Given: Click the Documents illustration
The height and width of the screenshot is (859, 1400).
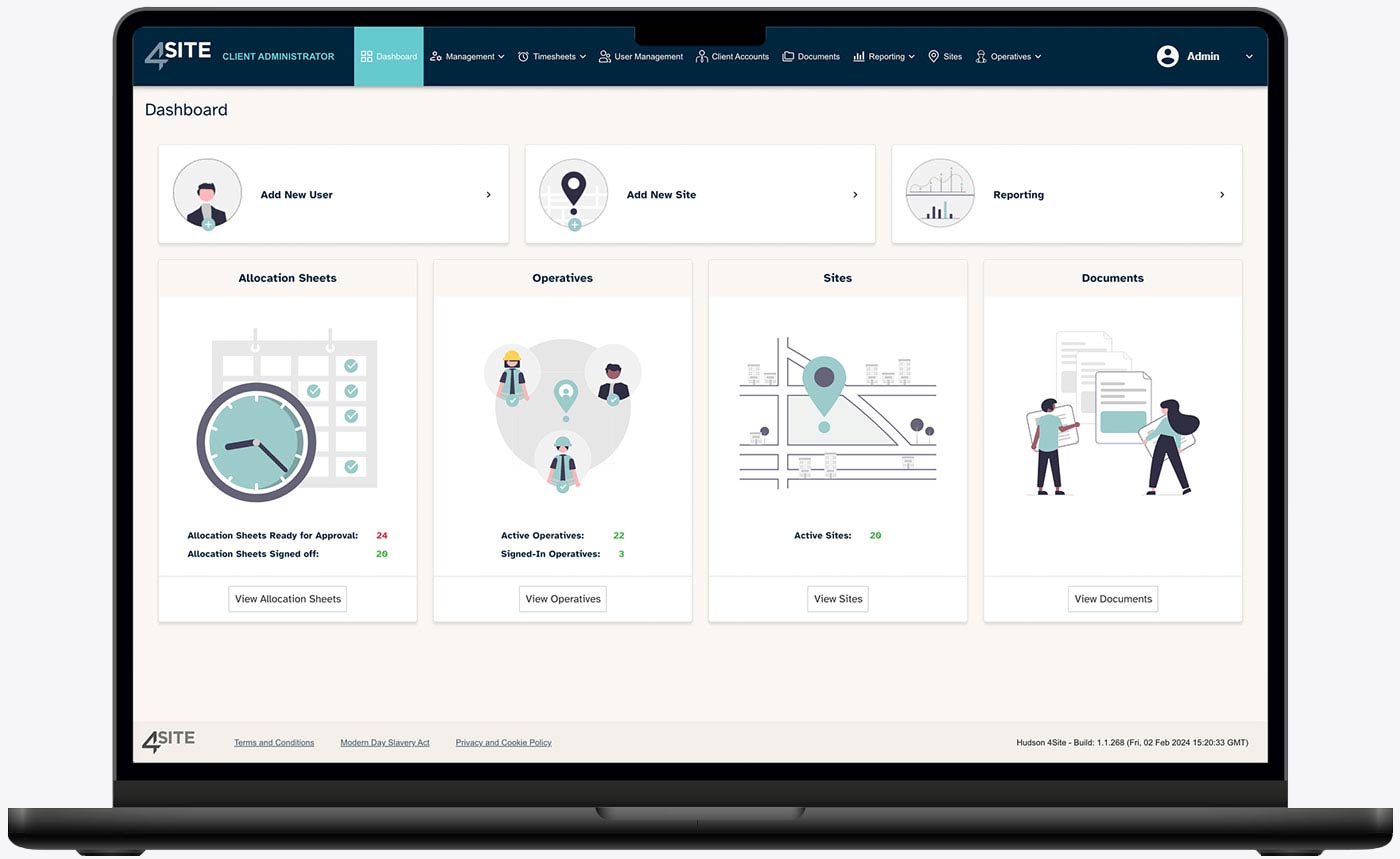Looking at the screenshot, I should coord(1112,414).
